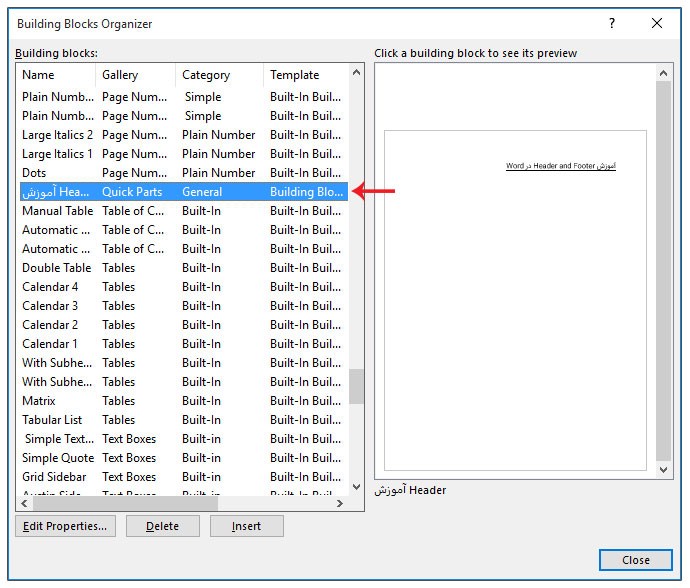Screen dimensions: 690x588
Task: Click the header preview thumbnail page
Action: 515,299
